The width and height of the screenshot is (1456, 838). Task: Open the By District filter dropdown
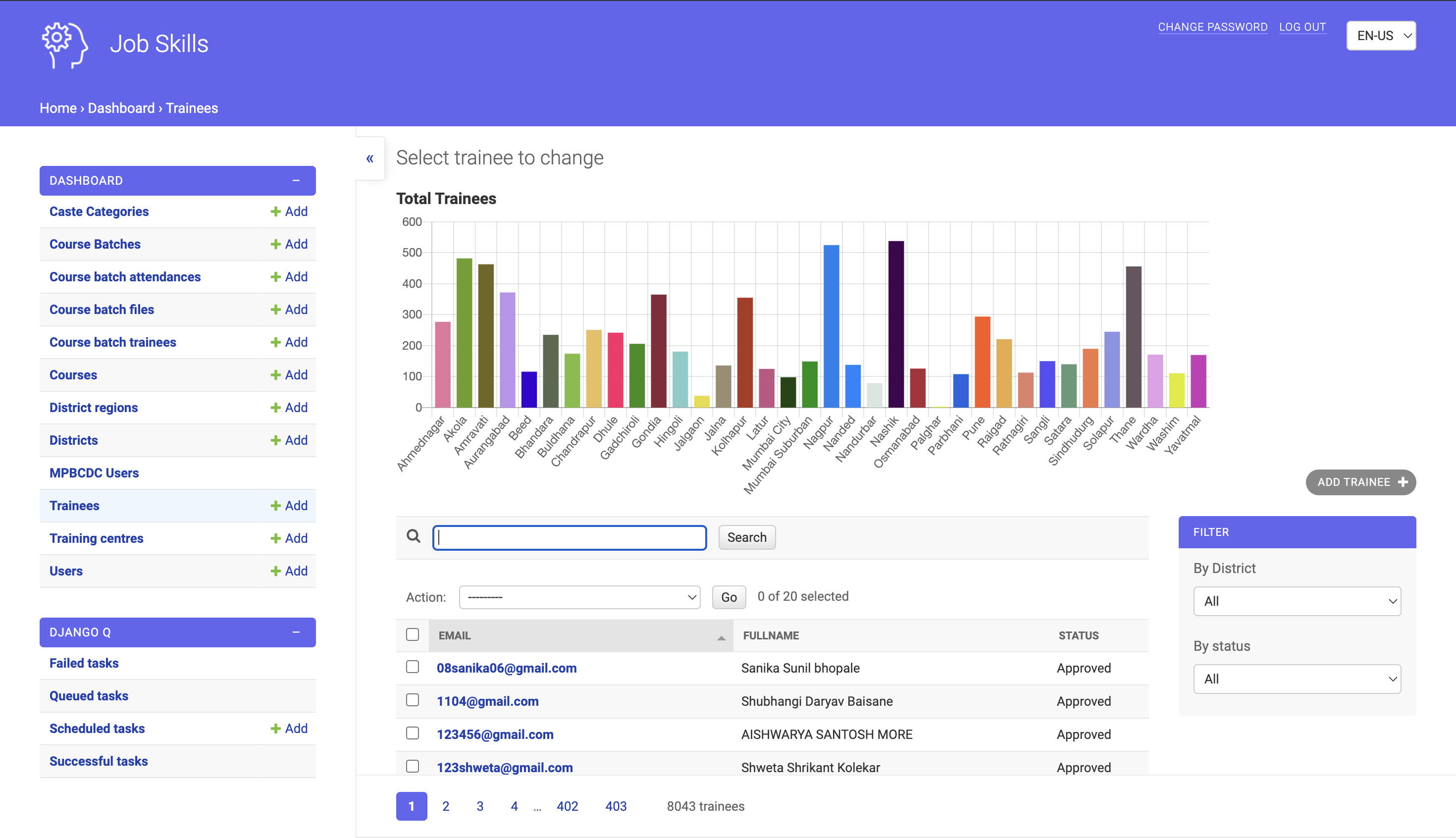(1297, 601)
